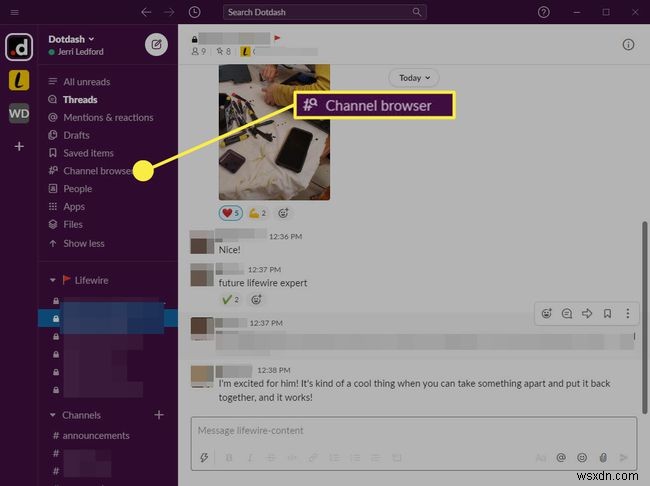Click the Search Dotdash field

pyautogui.click(x=325, y=12)
